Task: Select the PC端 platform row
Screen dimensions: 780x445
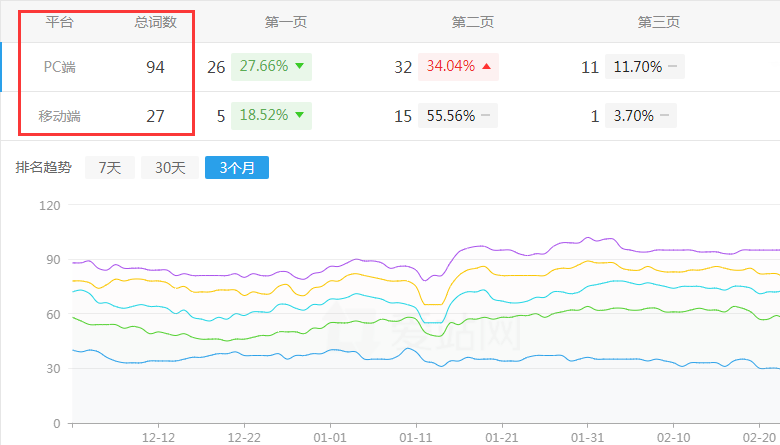Action: pos(60,67)
